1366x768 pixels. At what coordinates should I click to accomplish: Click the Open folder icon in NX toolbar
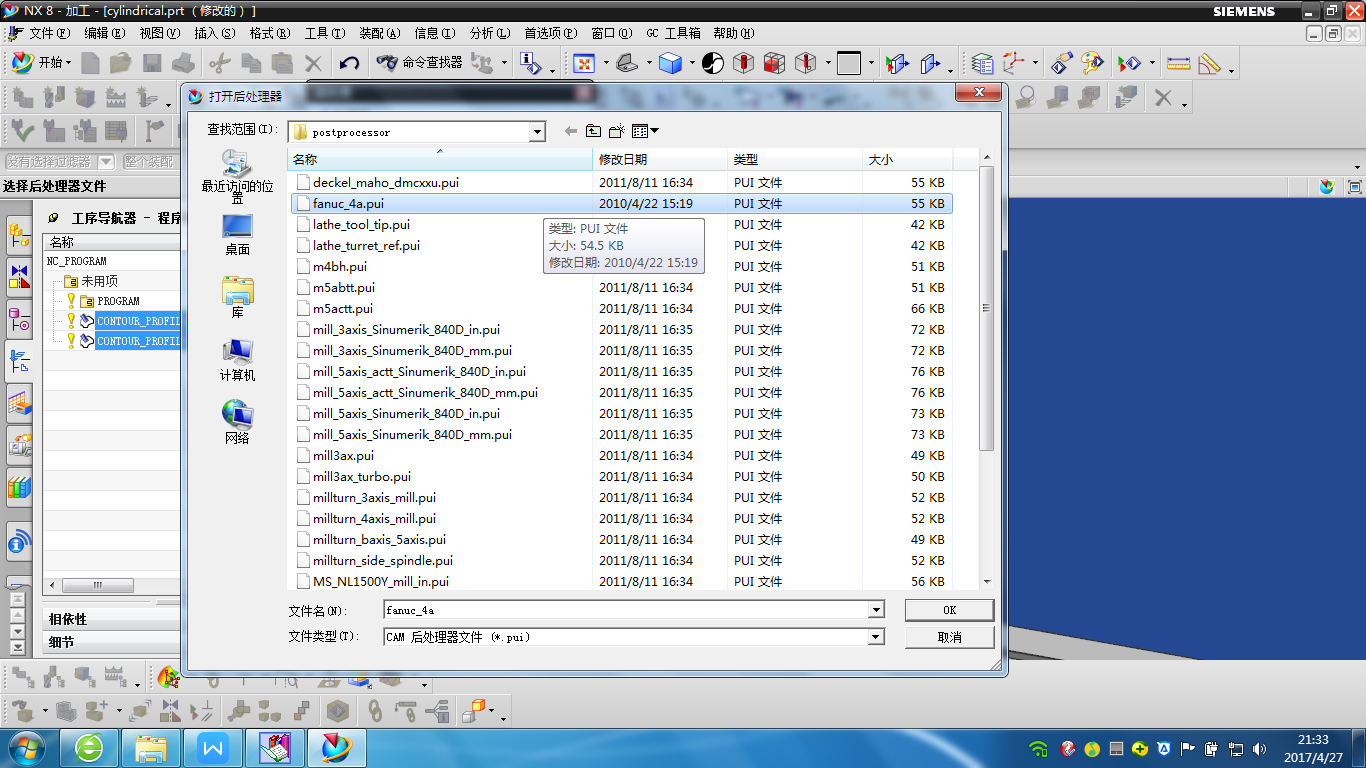(x=121, y=63)
